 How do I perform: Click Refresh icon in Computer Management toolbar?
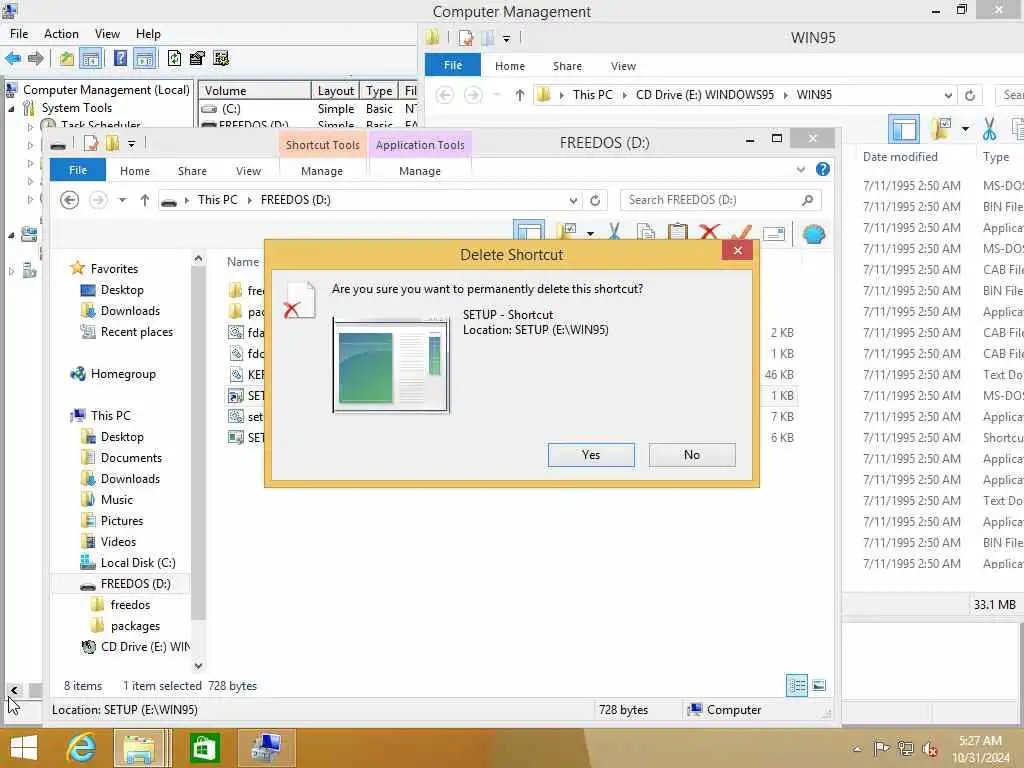[174, 59]
